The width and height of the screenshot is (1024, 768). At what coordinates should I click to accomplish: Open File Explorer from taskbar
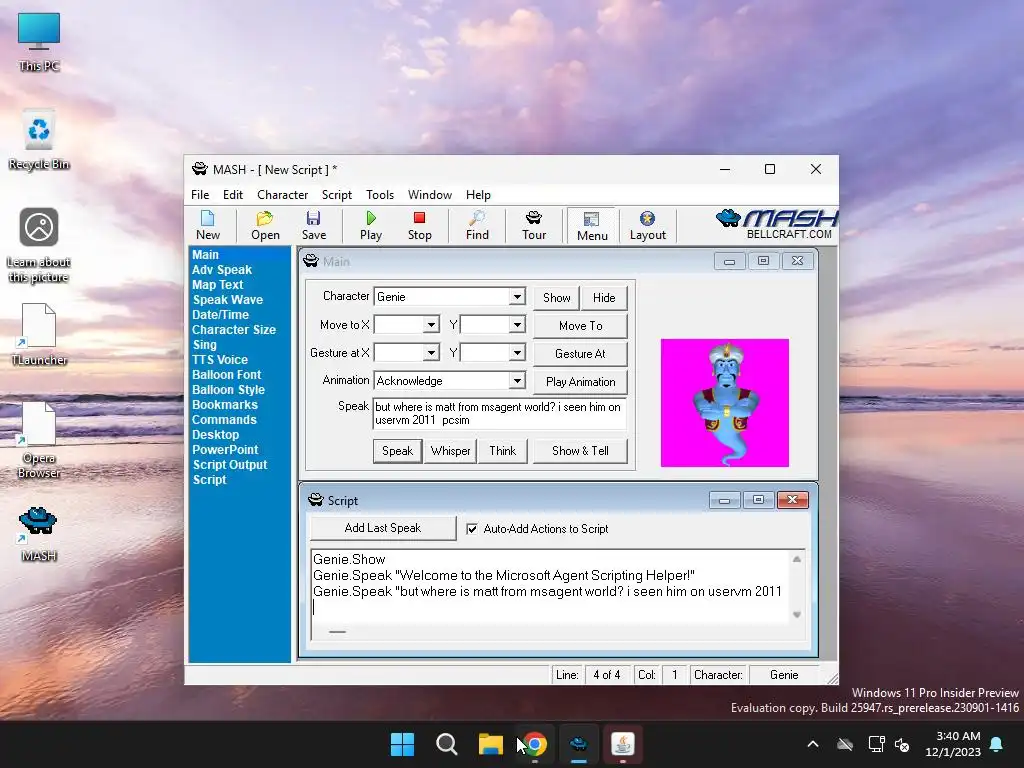click(x=490, y=744)
